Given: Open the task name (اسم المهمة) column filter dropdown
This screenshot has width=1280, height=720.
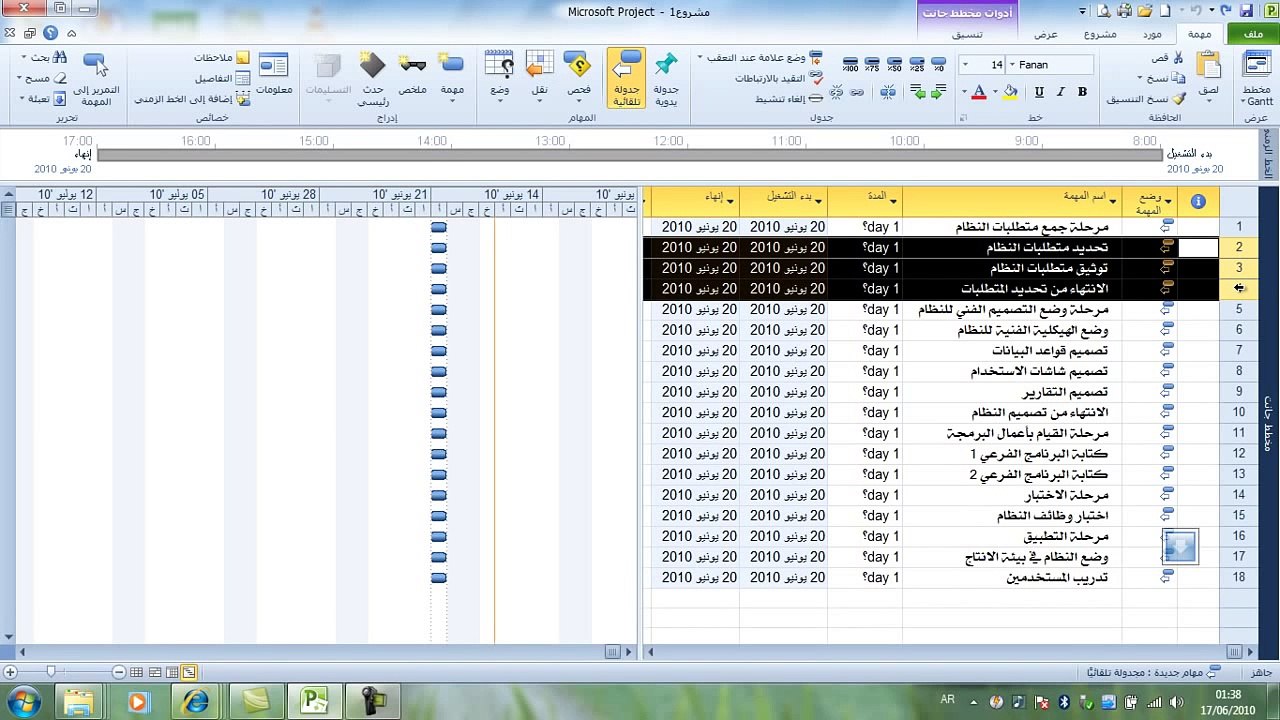Looking at the screenshot, I should [x=1113, y=202].
